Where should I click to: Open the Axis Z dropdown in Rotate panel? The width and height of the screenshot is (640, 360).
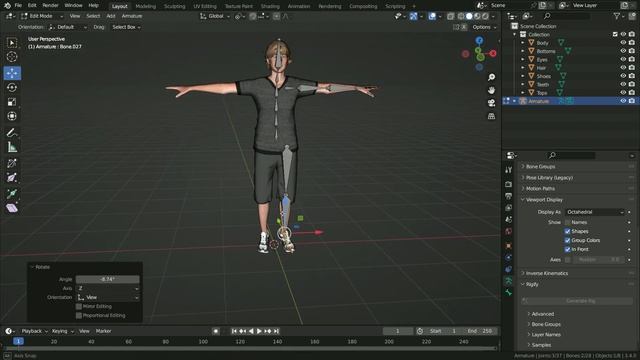[x=108, y=289]
